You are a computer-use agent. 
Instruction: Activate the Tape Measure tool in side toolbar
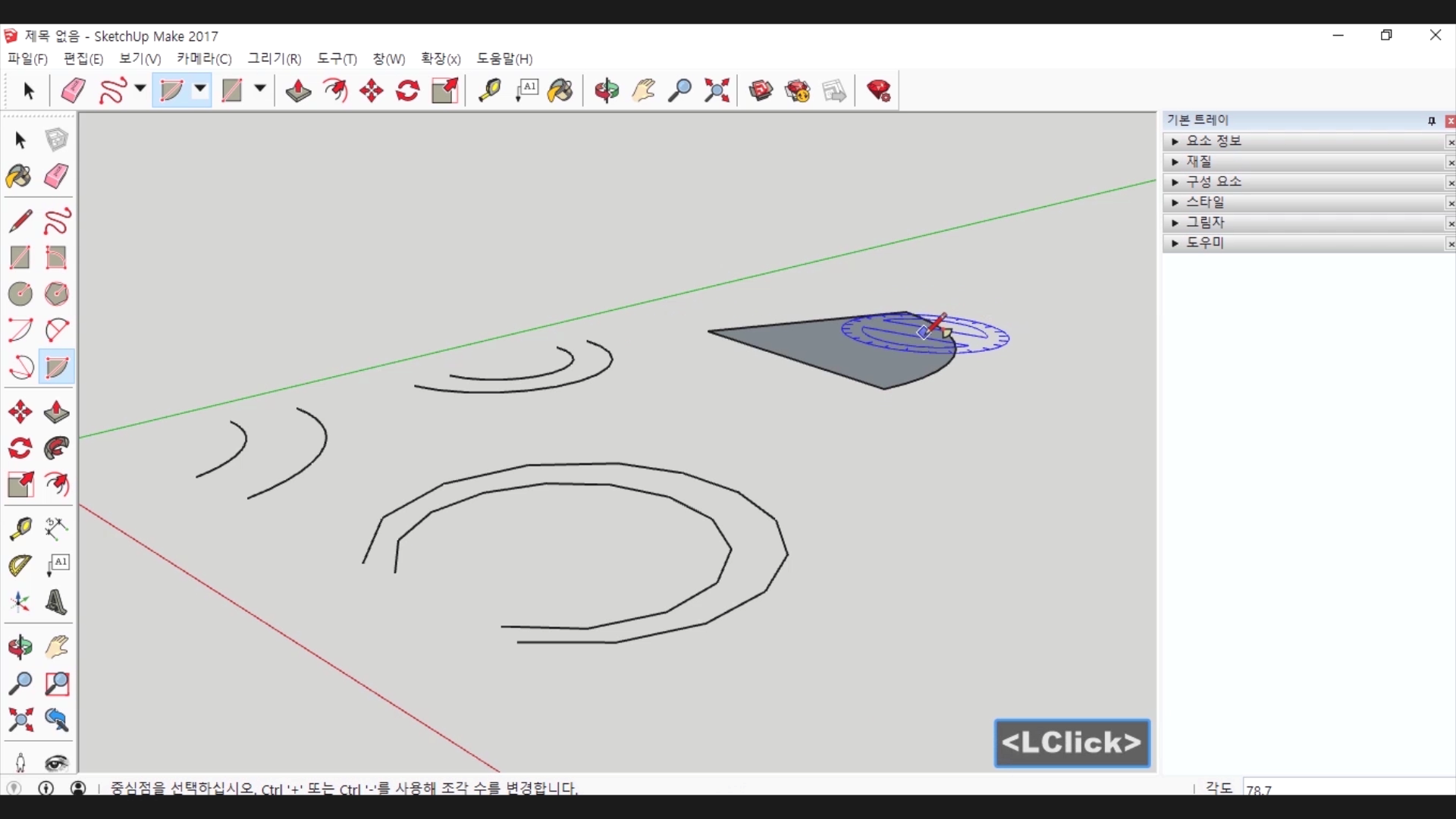(20, 529)
